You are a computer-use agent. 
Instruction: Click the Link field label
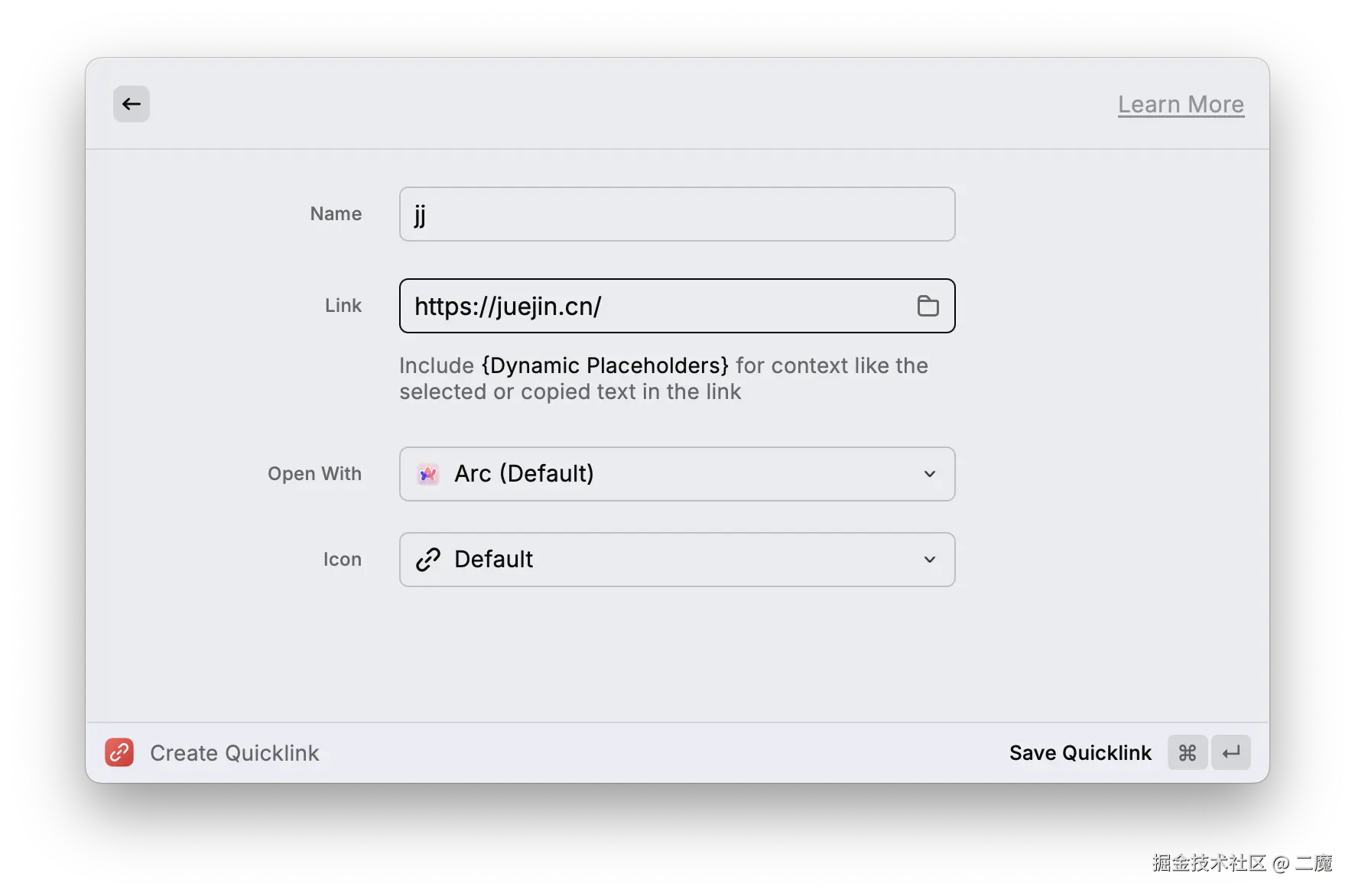pyautogui.click(x=343, y=306)
